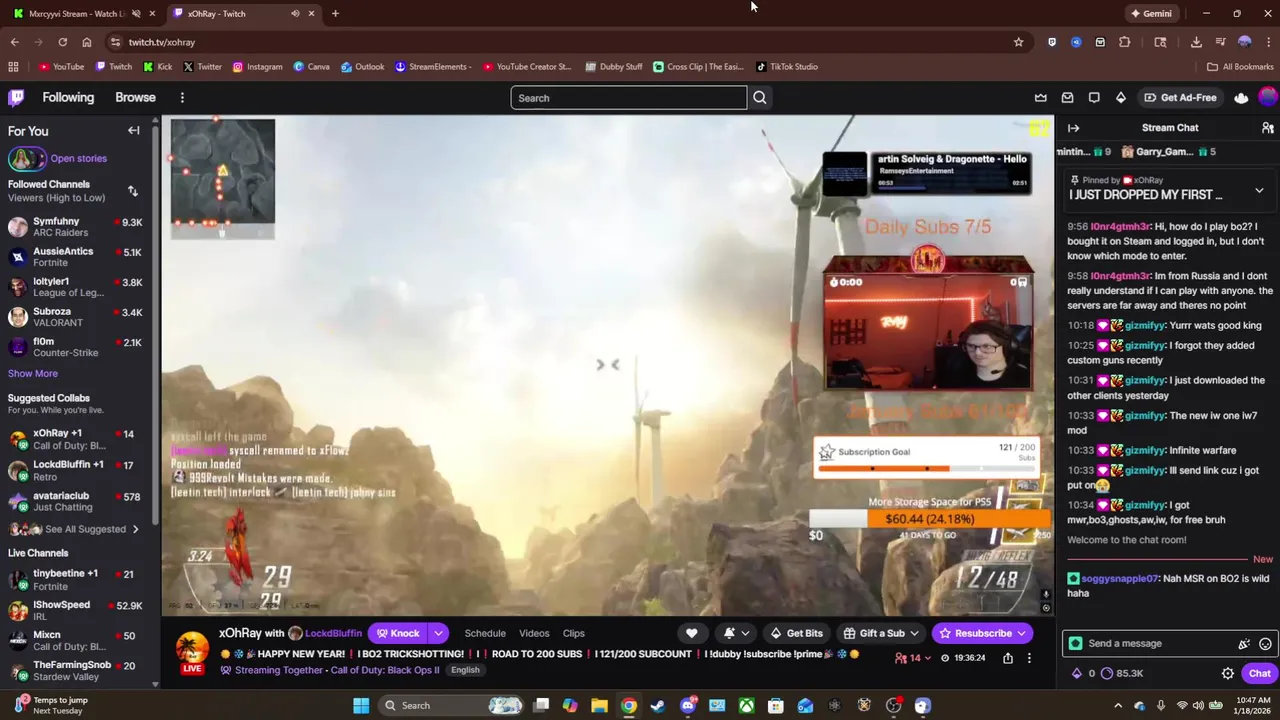Open the Twitch home logo
Viewport: 1280px width, 720px height.
point(16,97)
